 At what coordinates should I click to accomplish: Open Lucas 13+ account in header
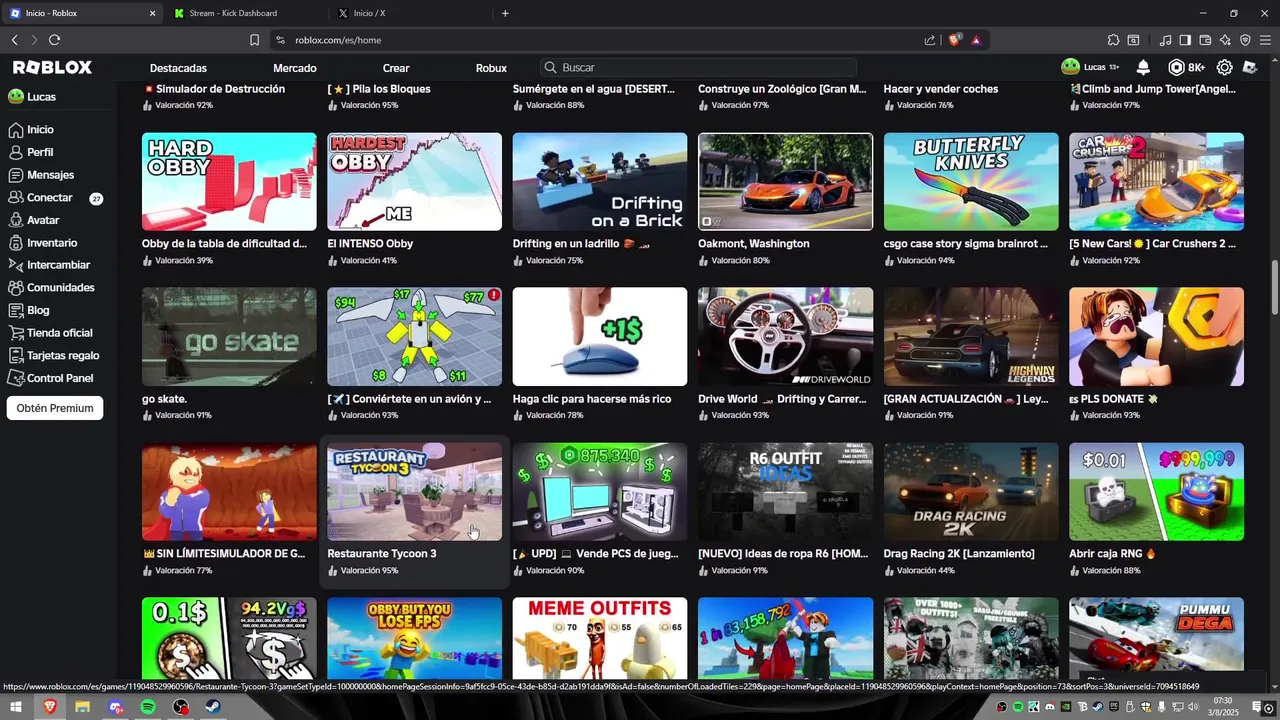[x=1092, y=67]
